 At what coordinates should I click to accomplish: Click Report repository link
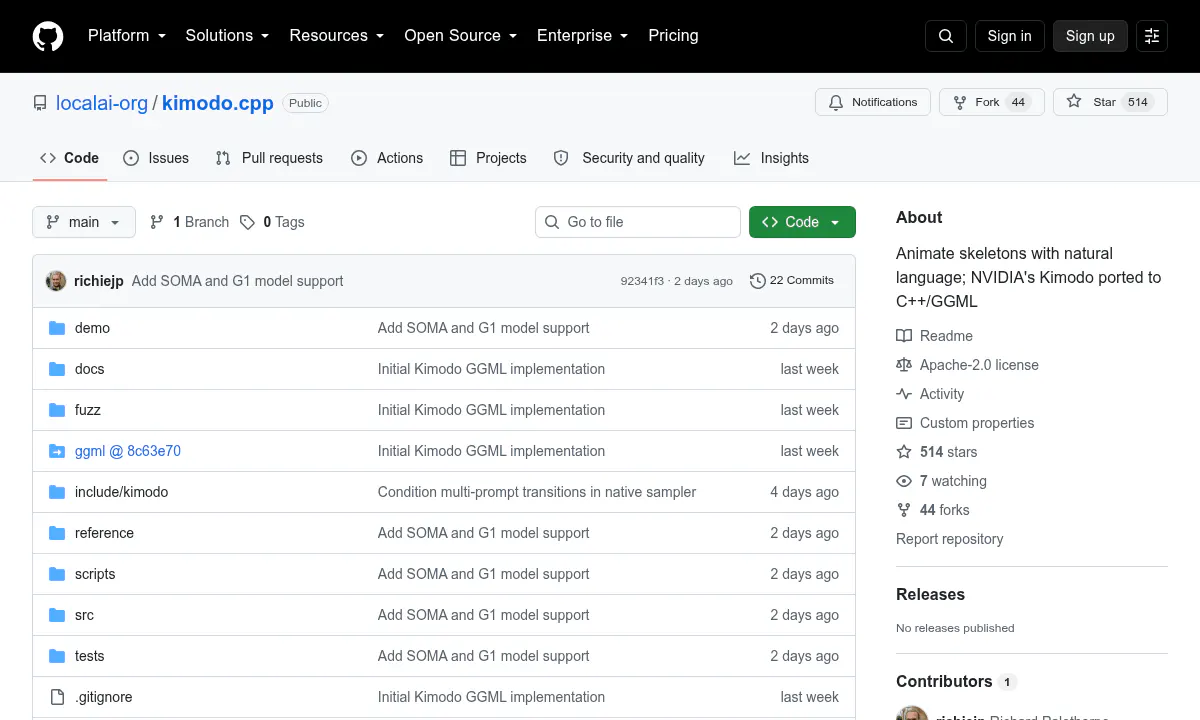(x=949, y=539)
